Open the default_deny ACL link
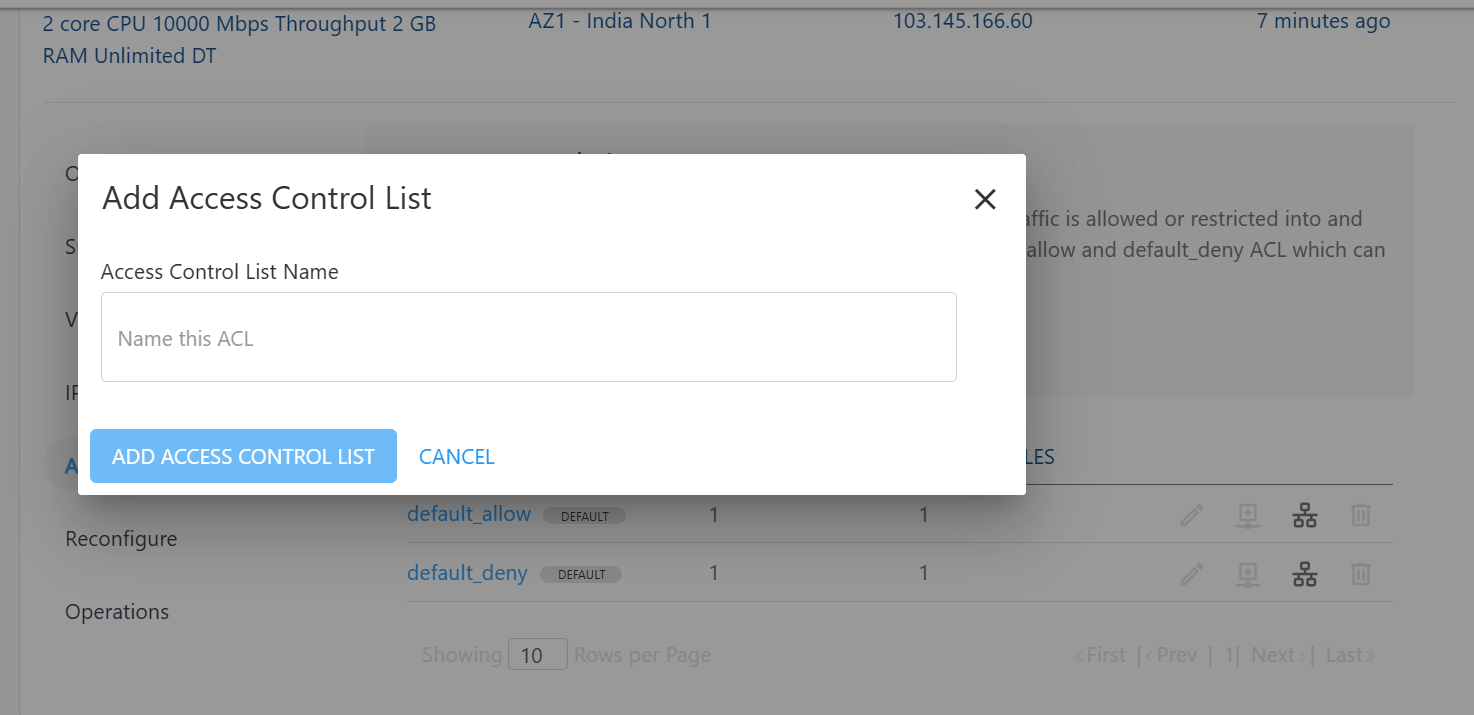 [x=467, y=573]
